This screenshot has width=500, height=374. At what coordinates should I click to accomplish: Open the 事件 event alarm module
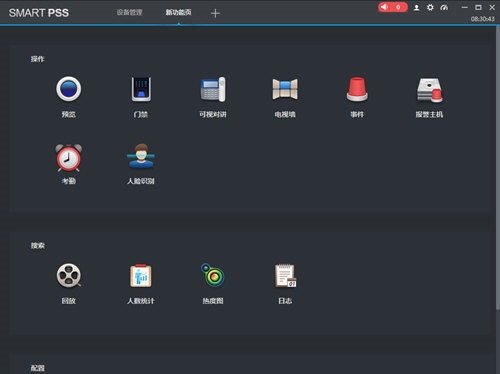(x=357, y=89)
